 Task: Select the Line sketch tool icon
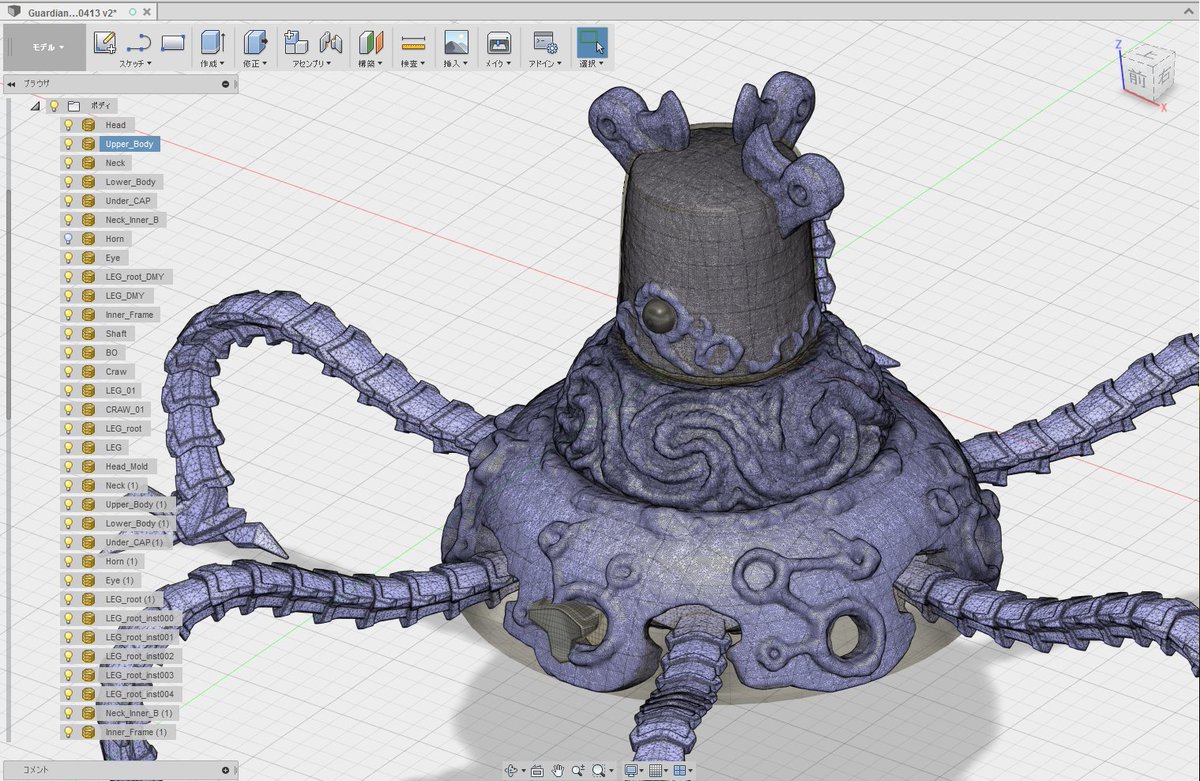tap(139, 42)
